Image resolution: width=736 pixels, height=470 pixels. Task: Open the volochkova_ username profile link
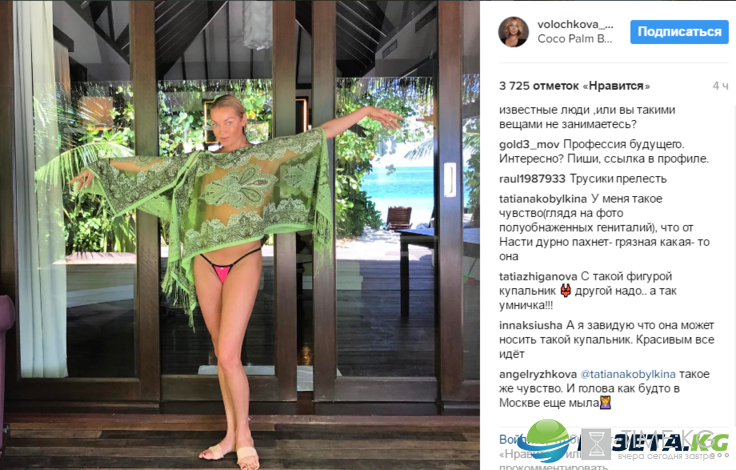(x=575, y=24)
